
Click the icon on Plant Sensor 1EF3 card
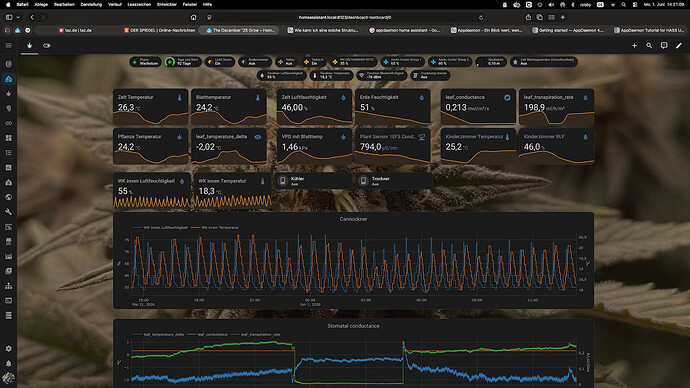(422, 137)
